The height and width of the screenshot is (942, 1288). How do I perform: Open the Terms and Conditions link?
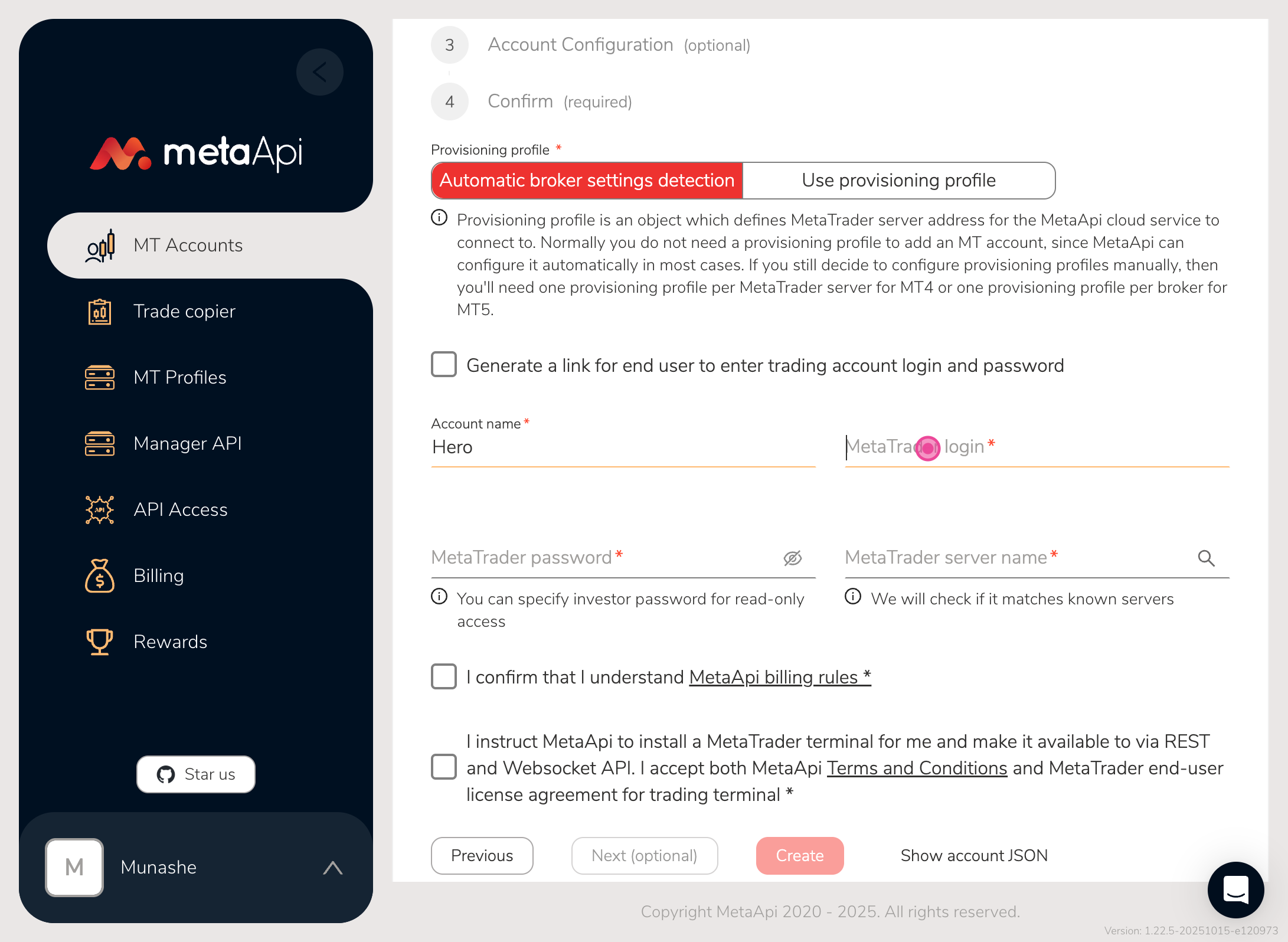917,768
